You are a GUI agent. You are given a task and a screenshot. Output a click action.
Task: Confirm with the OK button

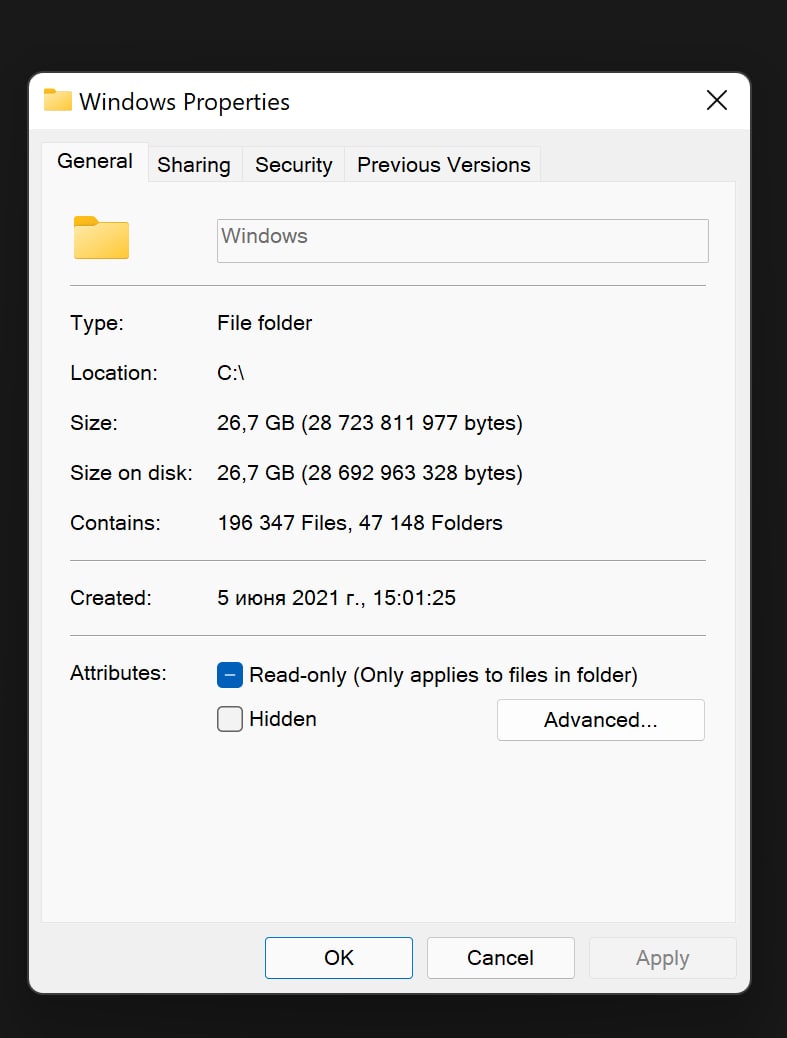click(x=339, y=958)
